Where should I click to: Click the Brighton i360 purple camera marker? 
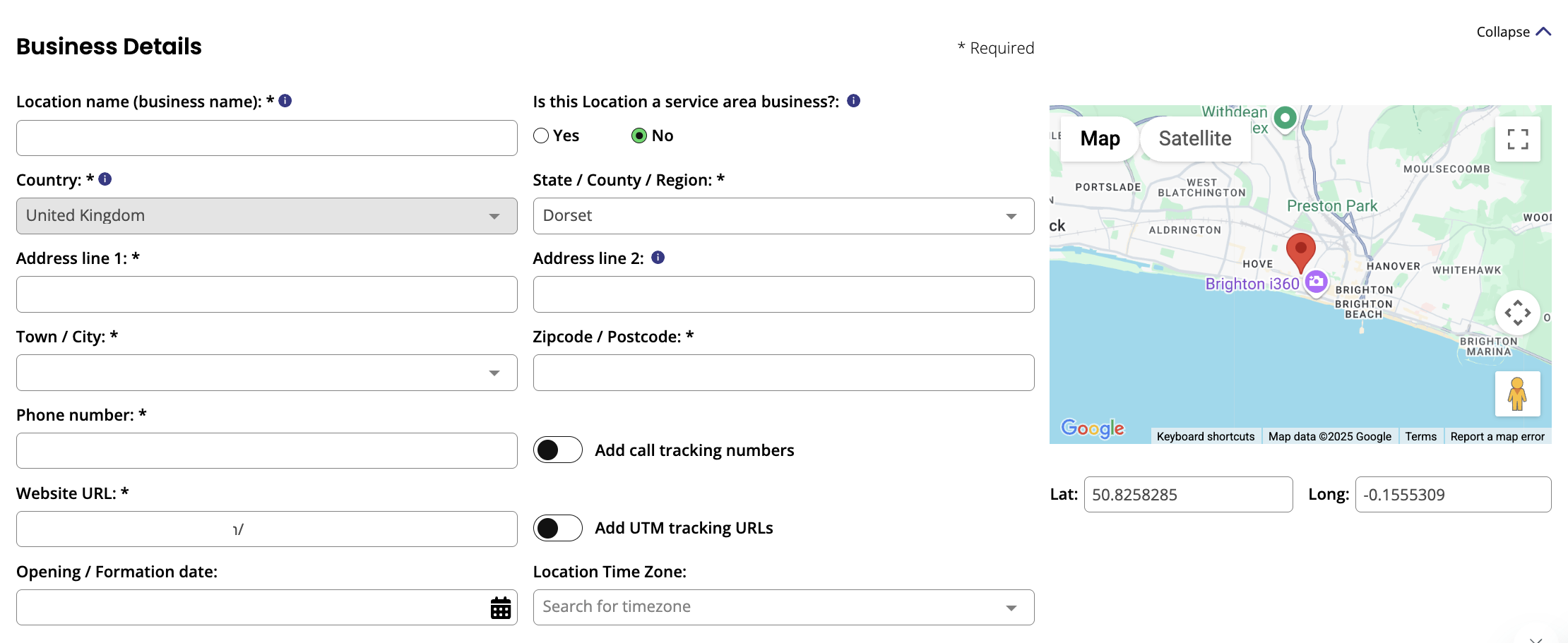1316,282
